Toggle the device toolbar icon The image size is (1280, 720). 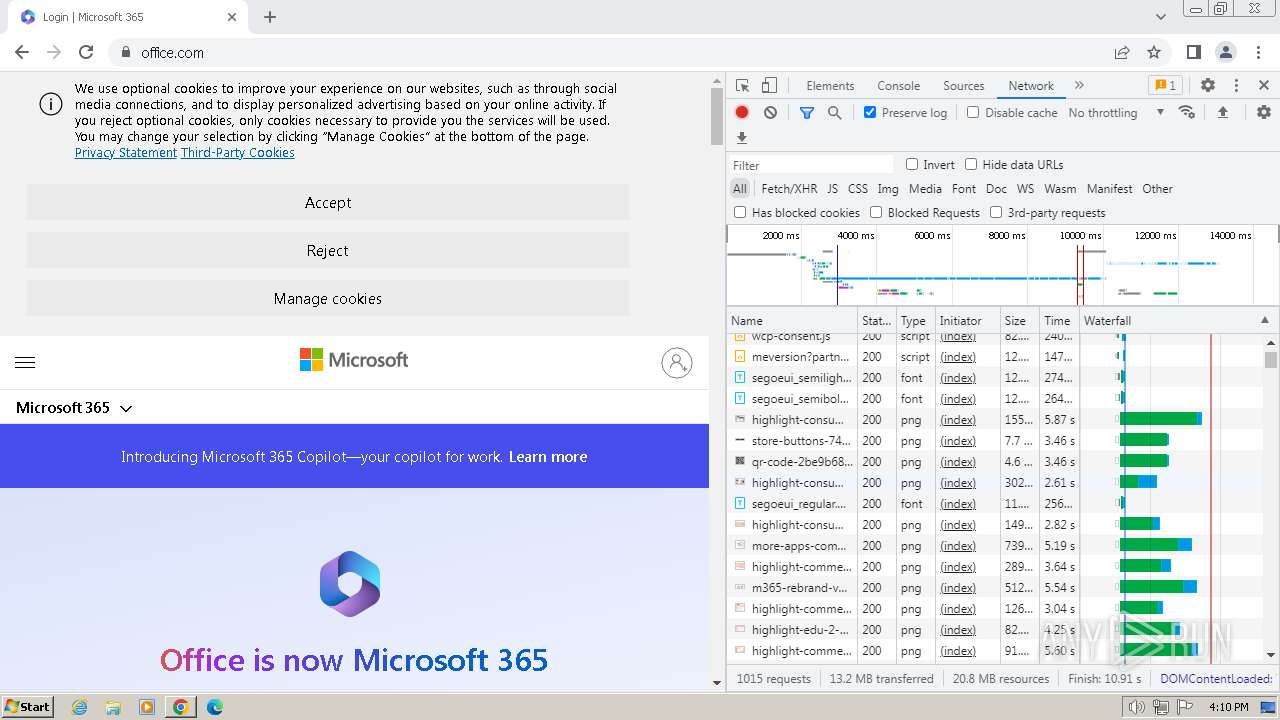pos(769,86)
